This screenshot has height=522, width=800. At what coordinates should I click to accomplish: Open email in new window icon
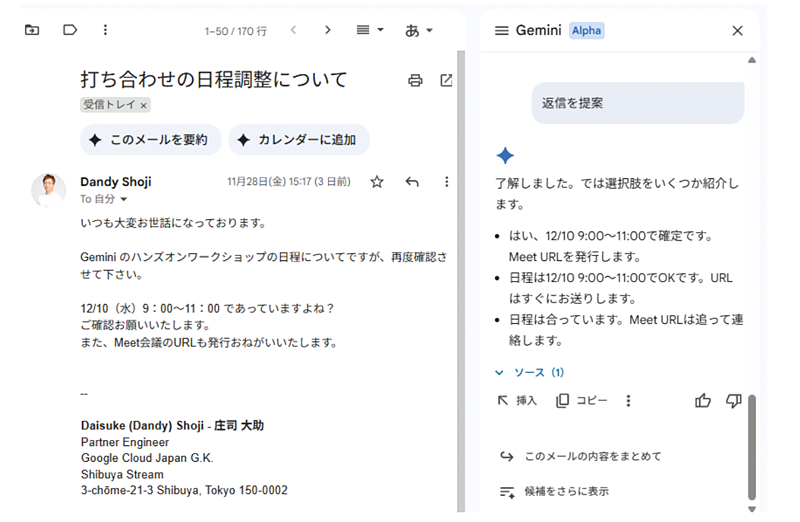446,81
